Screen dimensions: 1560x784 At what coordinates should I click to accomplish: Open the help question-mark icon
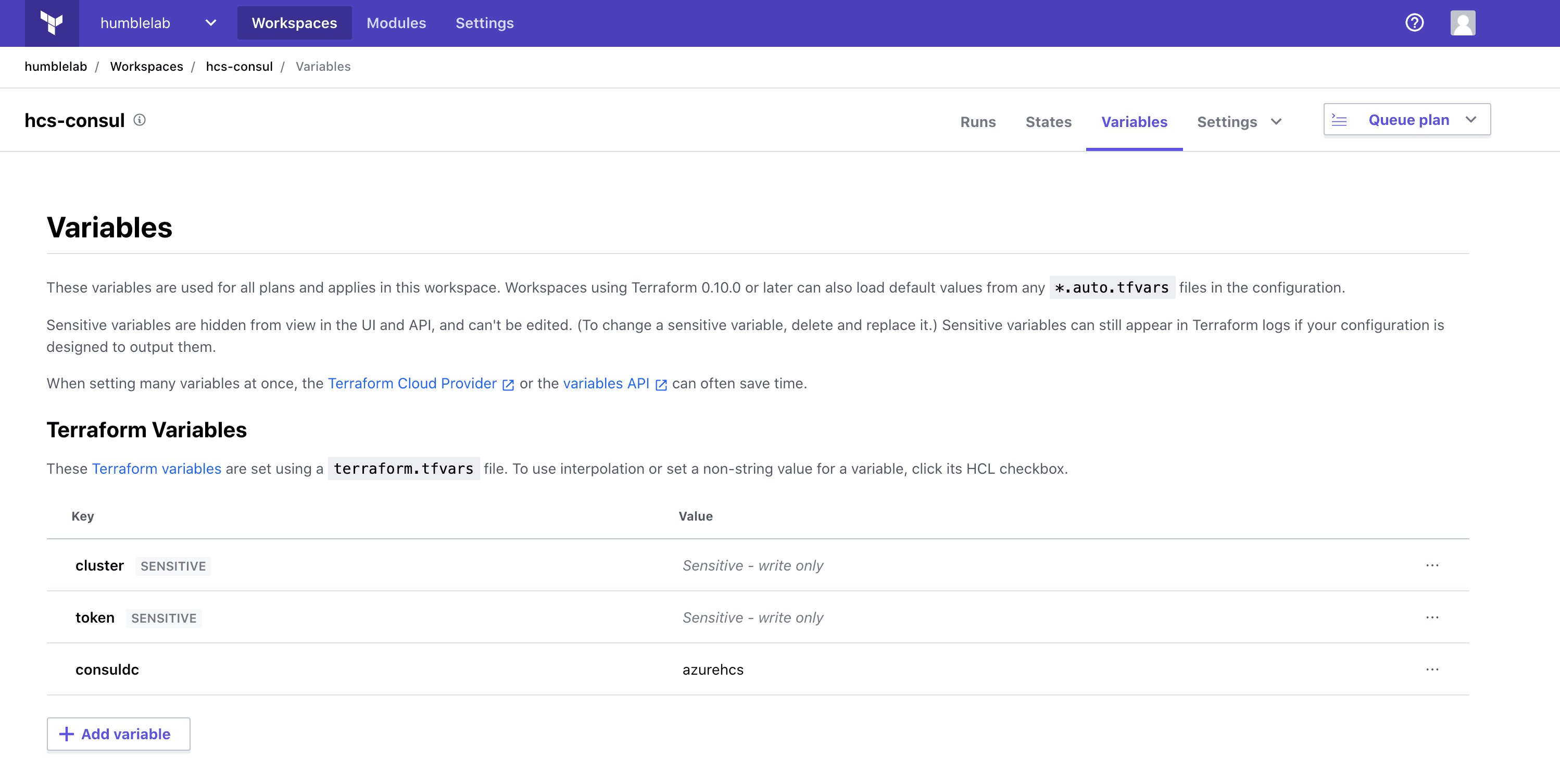pyautogui.click(x=1414, y=23)
